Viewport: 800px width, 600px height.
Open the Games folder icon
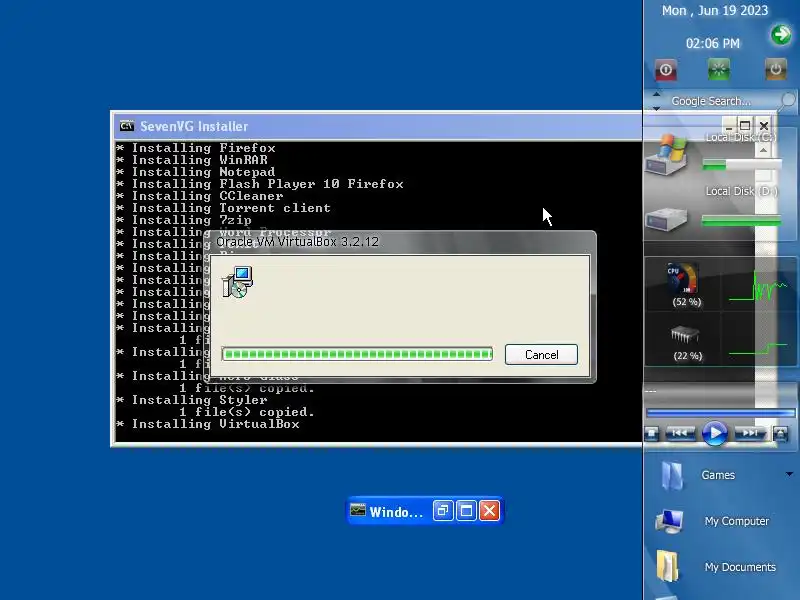point(672,476)
